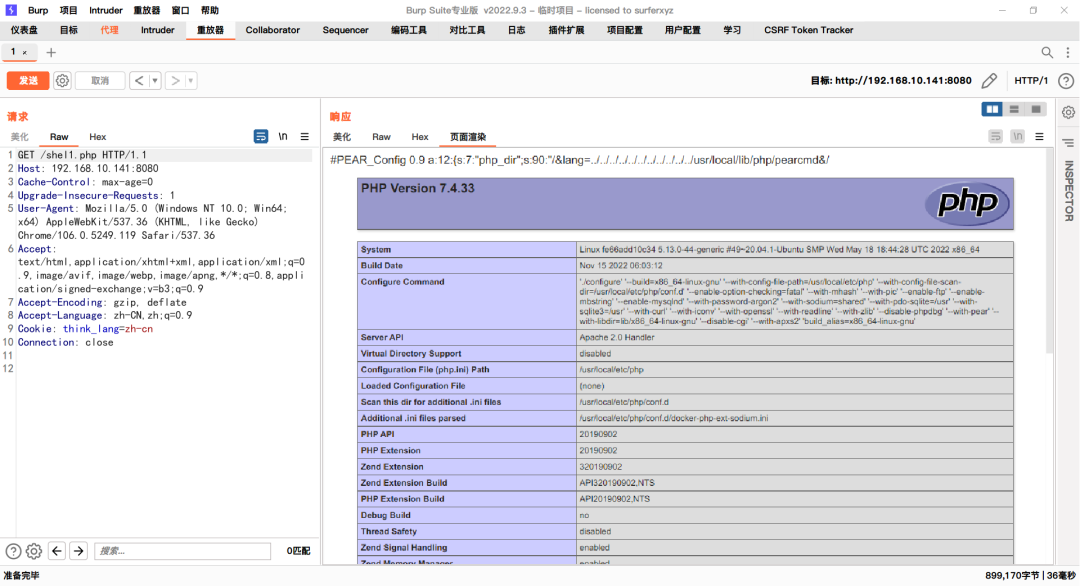
Task: Switch to the 目标 tab
Action: point(69,30)
